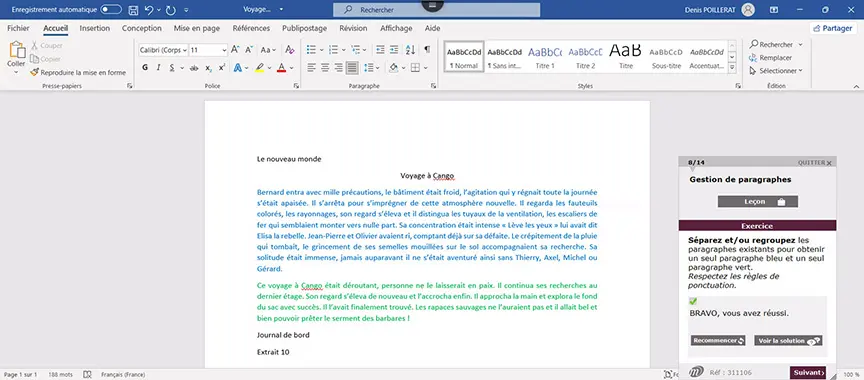Image resolution: width=864 pixels, height=380 pixels.
Task: Collapse the ribbon with the chevron
Action: coord(856,86)
